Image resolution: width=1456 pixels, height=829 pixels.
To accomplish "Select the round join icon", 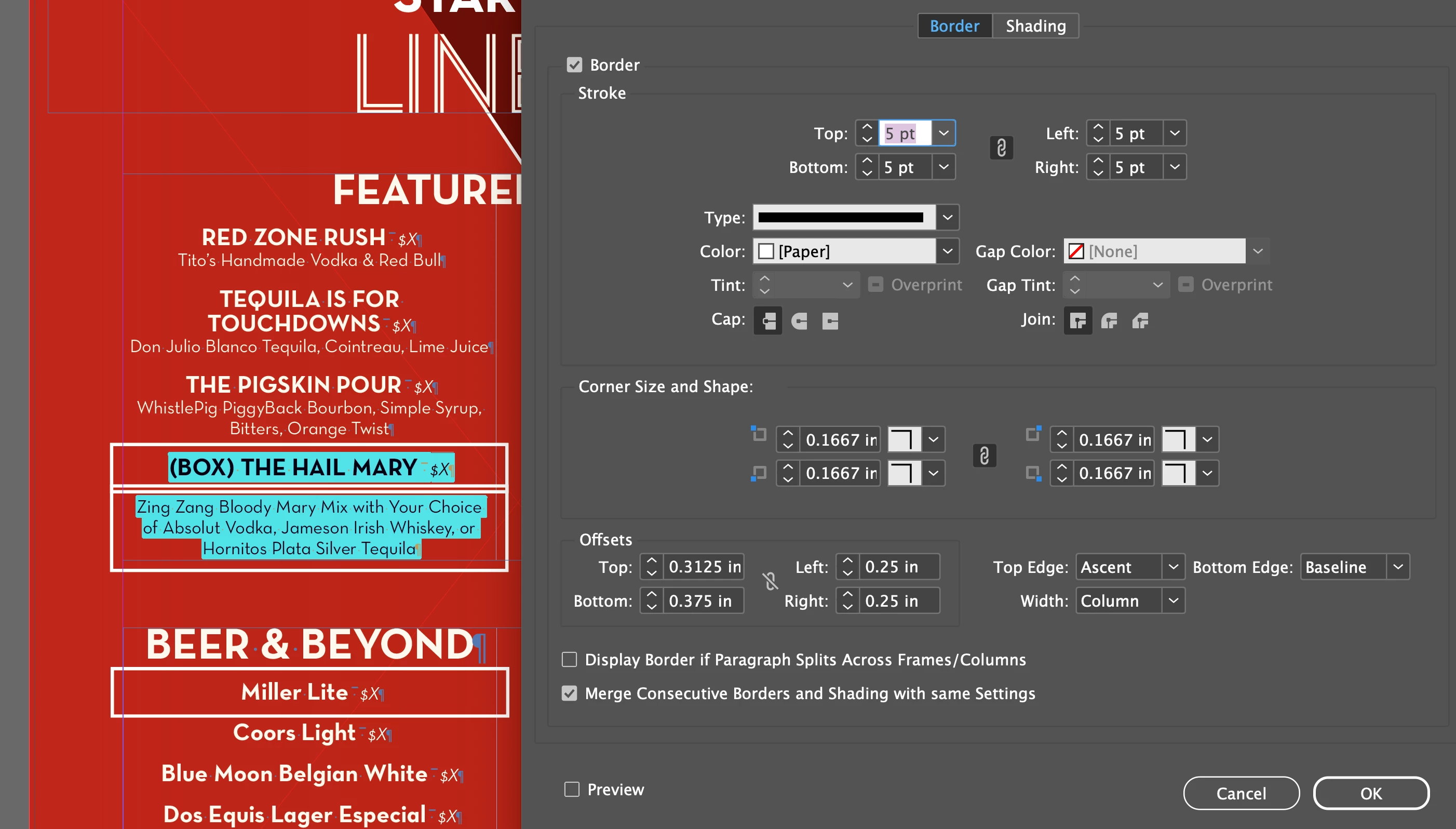I will click(1109, 320).
